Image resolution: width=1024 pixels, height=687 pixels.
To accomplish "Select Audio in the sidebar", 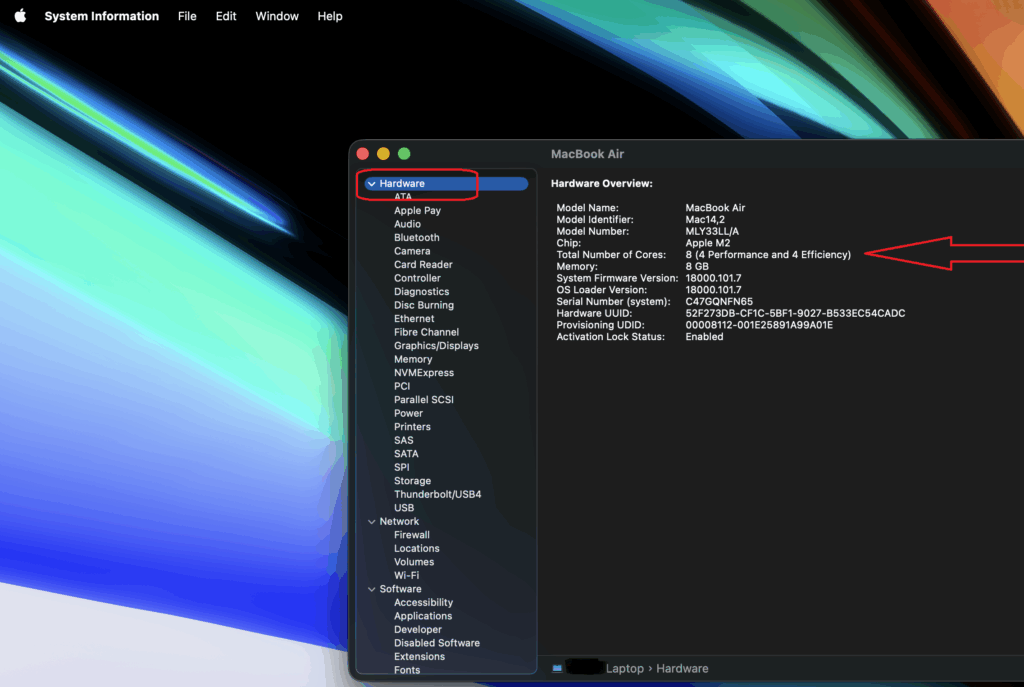I will coord(407,224).
